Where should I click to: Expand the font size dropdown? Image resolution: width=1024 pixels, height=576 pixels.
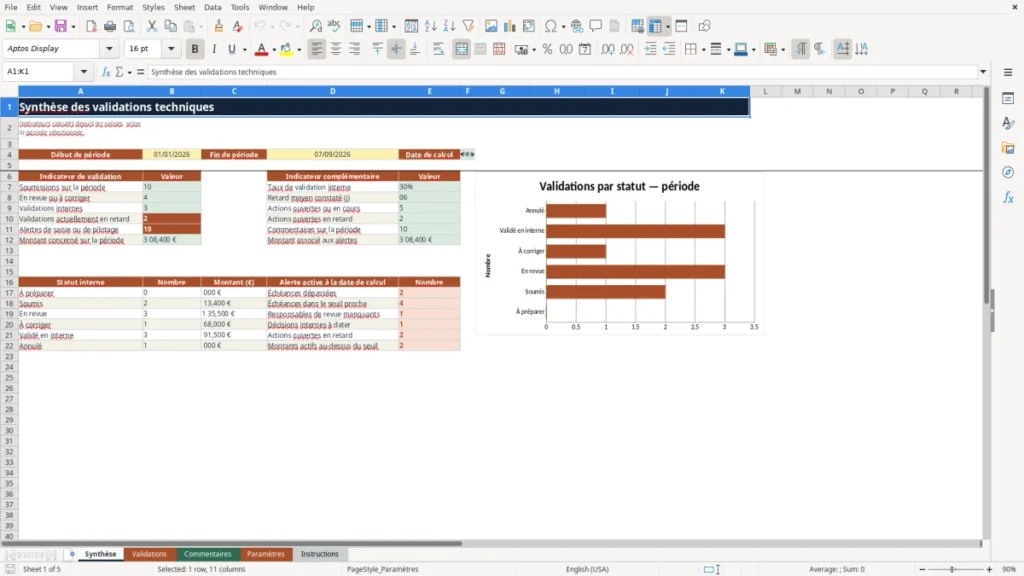tap(171, 49)
